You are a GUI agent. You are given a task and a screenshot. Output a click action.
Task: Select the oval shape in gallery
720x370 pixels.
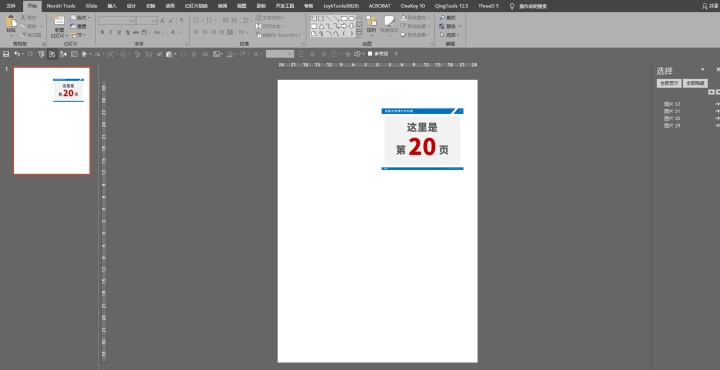(x=351, y=18)
